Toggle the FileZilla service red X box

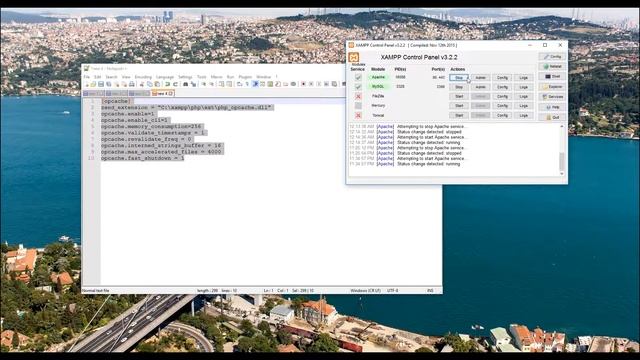pyautogui.click(x=358, y=96)
